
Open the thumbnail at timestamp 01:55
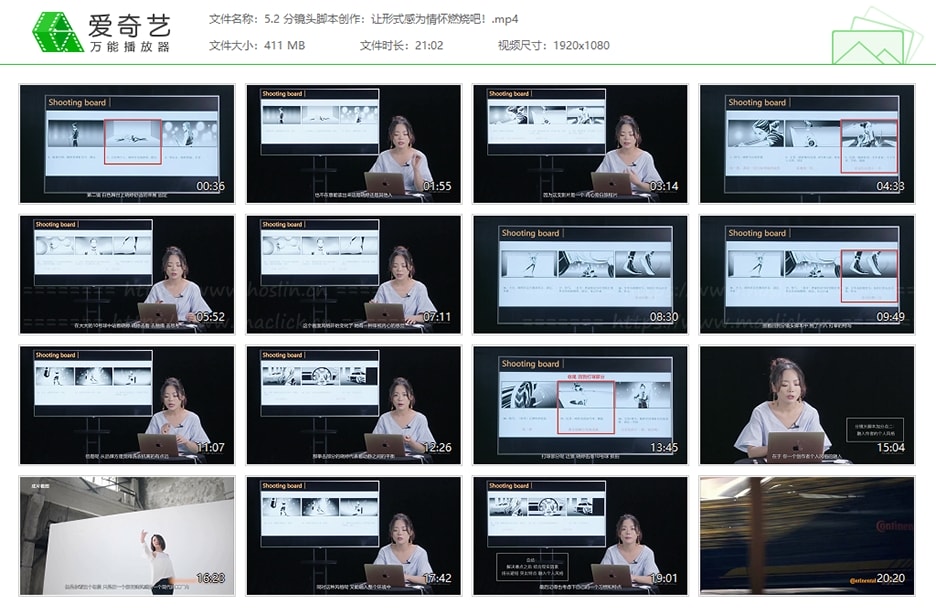coord(353,144)
